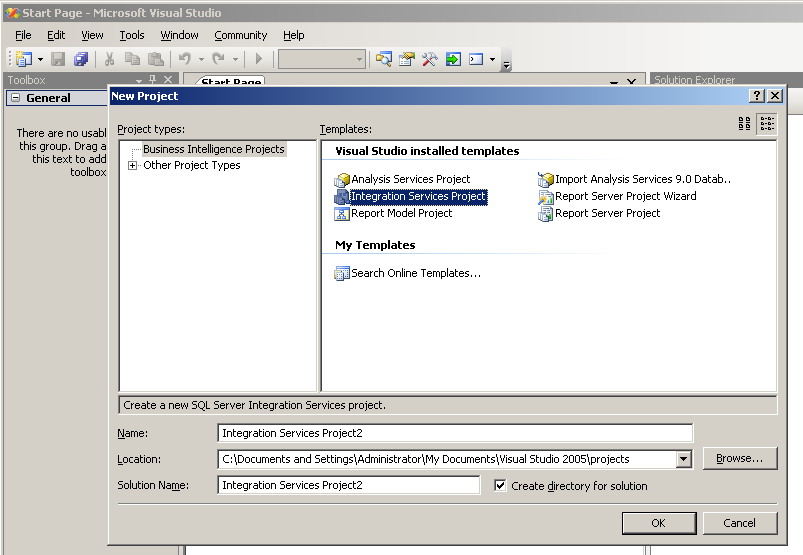Image resolution: width=803 pixels, height=555 pixels.
Task: Select the Report Server Project template
Action: click(x=599, y=214)
